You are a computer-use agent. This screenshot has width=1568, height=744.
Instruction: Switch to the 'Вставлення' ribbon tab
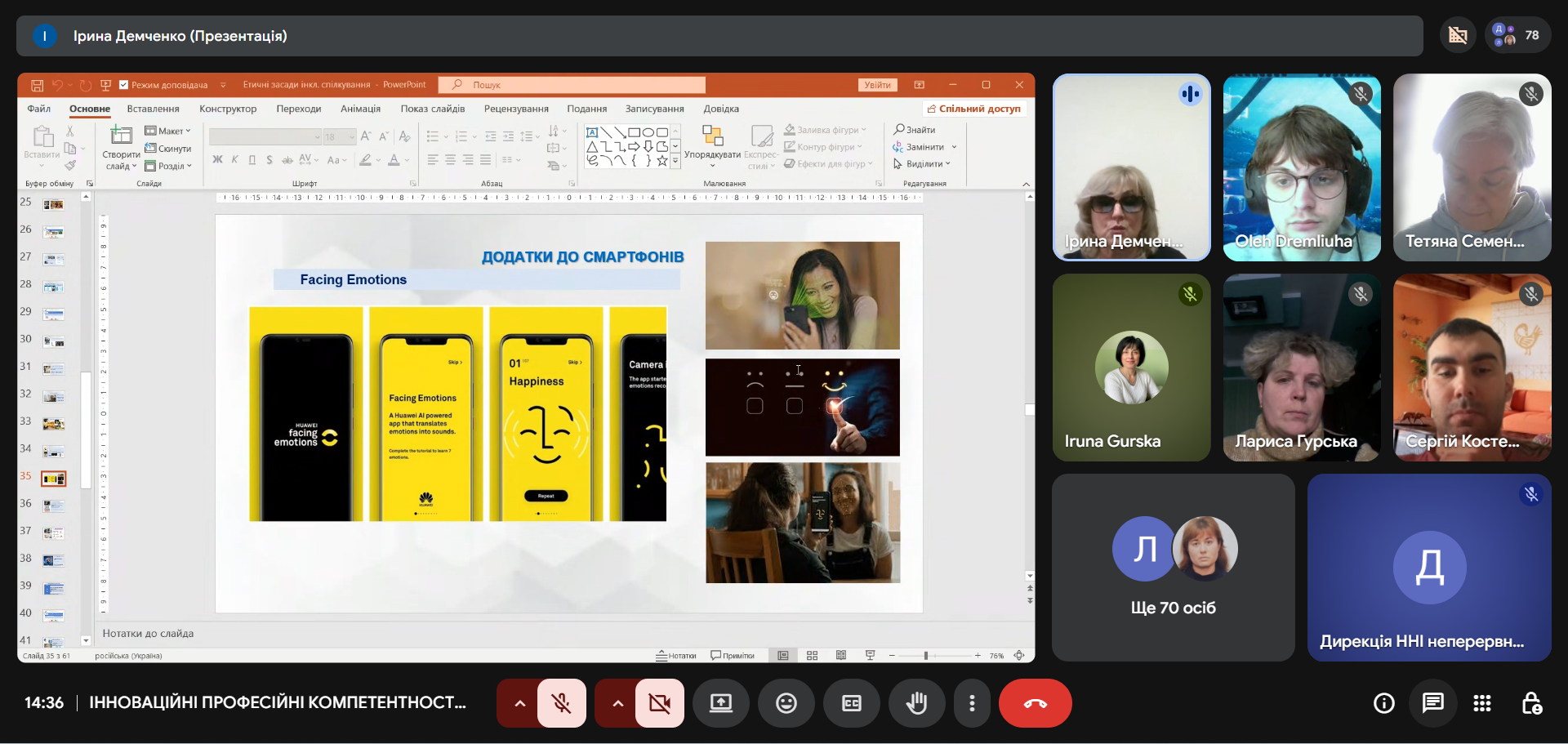(x=153, y=109)
